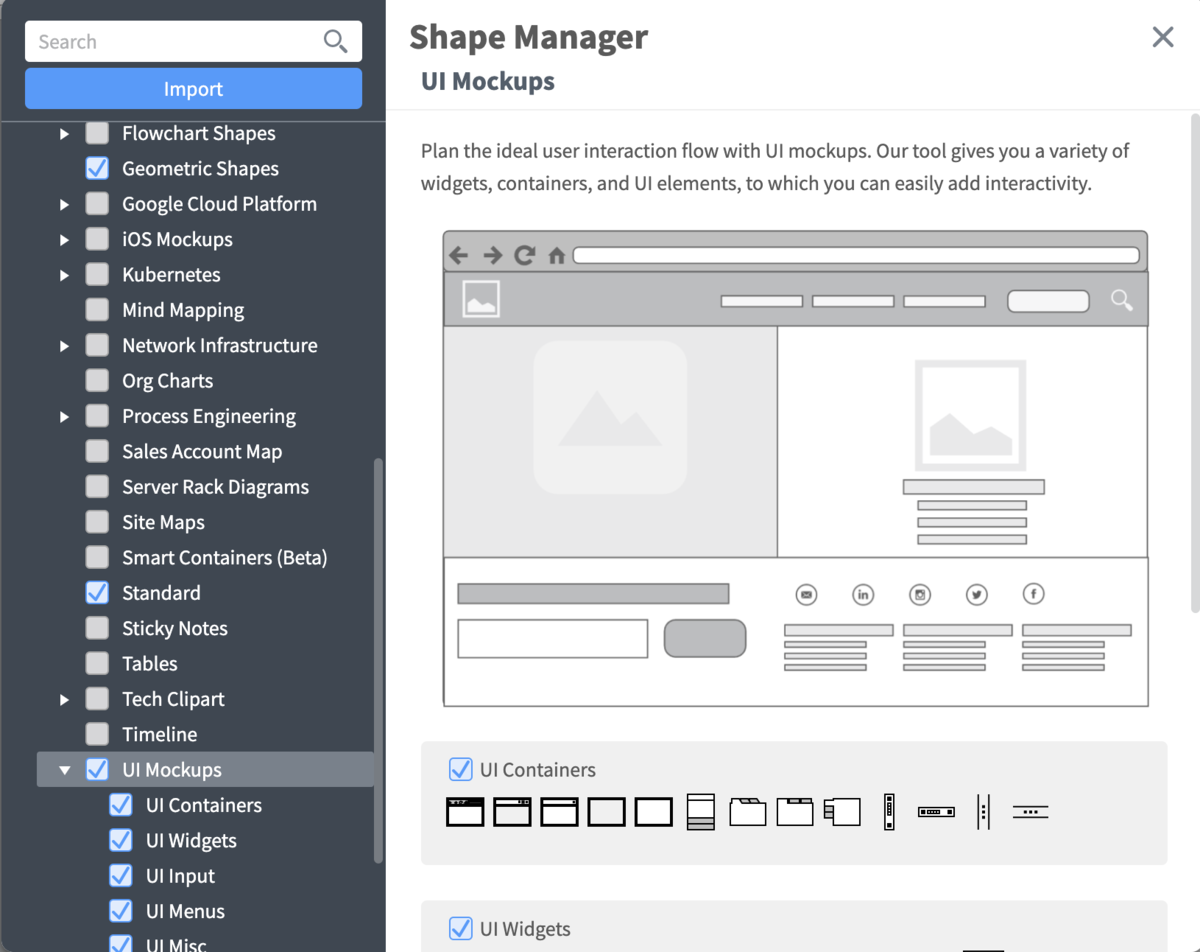Select the vertical button bar shape
Viewport: 1200px width, 952px height.
[888, 811]
